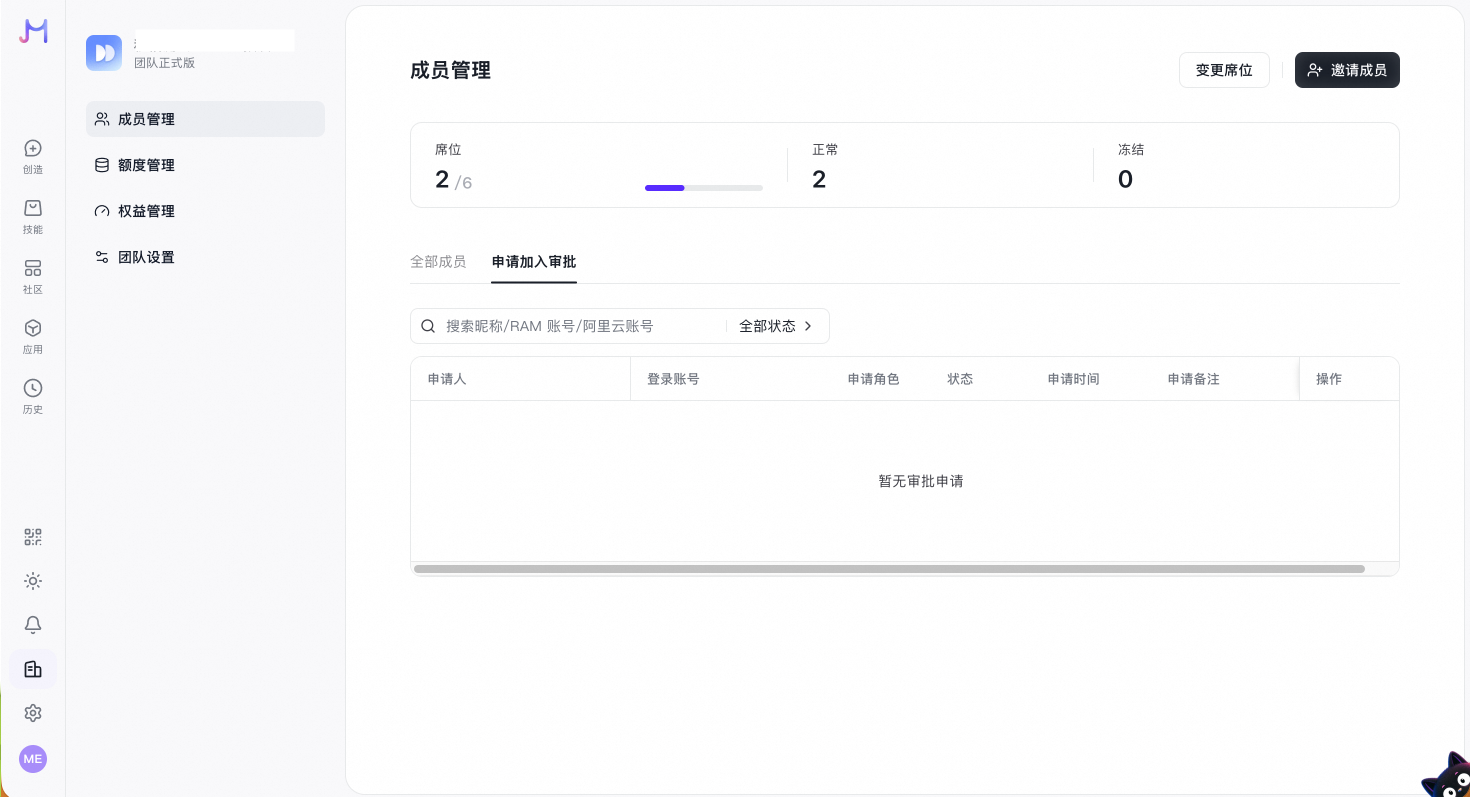Image resolution: width=1470 pixels, height=797 pixels.
Task: Switch to the 申请加入审批 tab
Action: point(534,262)
